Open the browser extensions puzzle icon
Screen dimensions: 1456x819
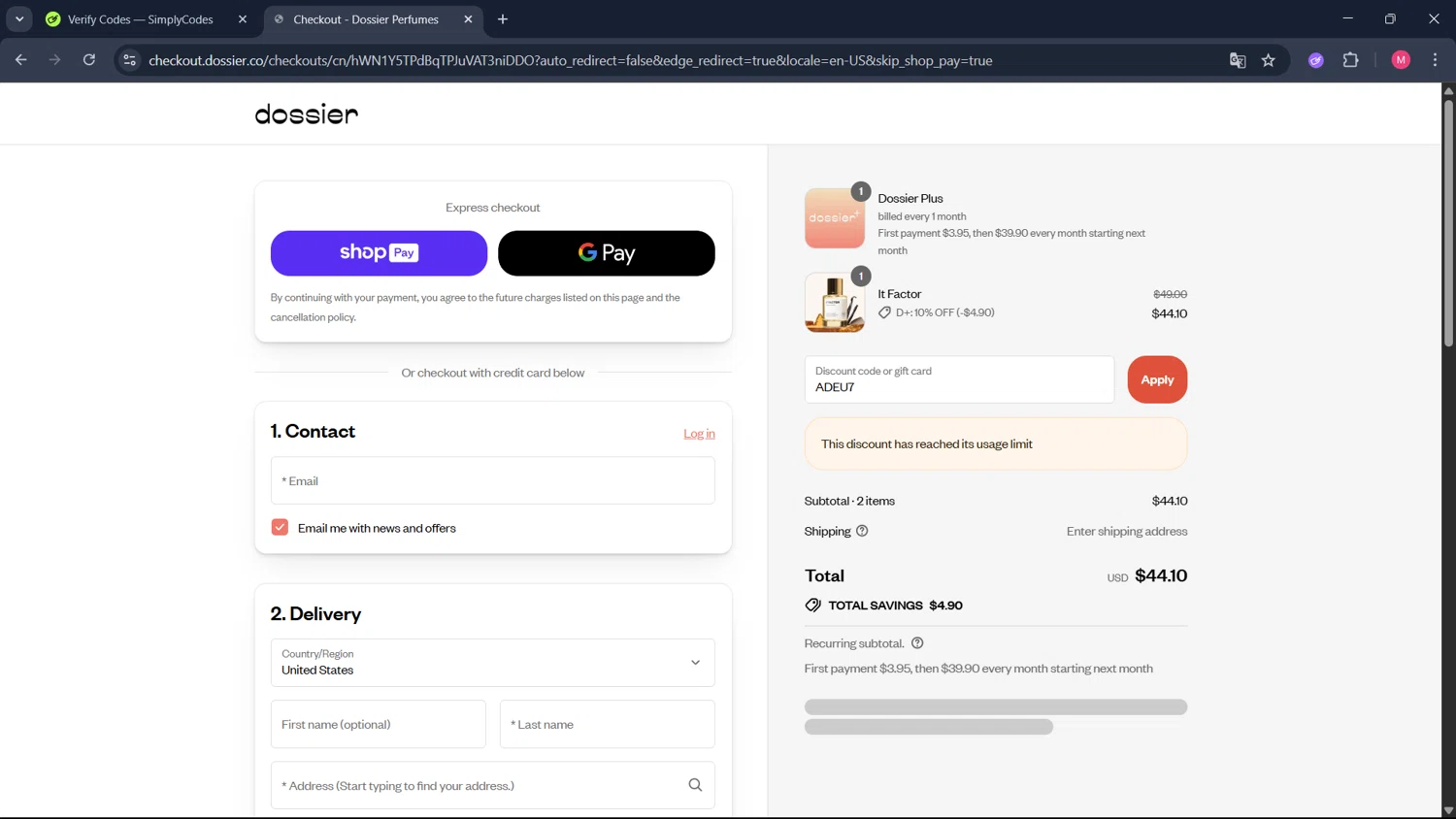pos(1350,60)
